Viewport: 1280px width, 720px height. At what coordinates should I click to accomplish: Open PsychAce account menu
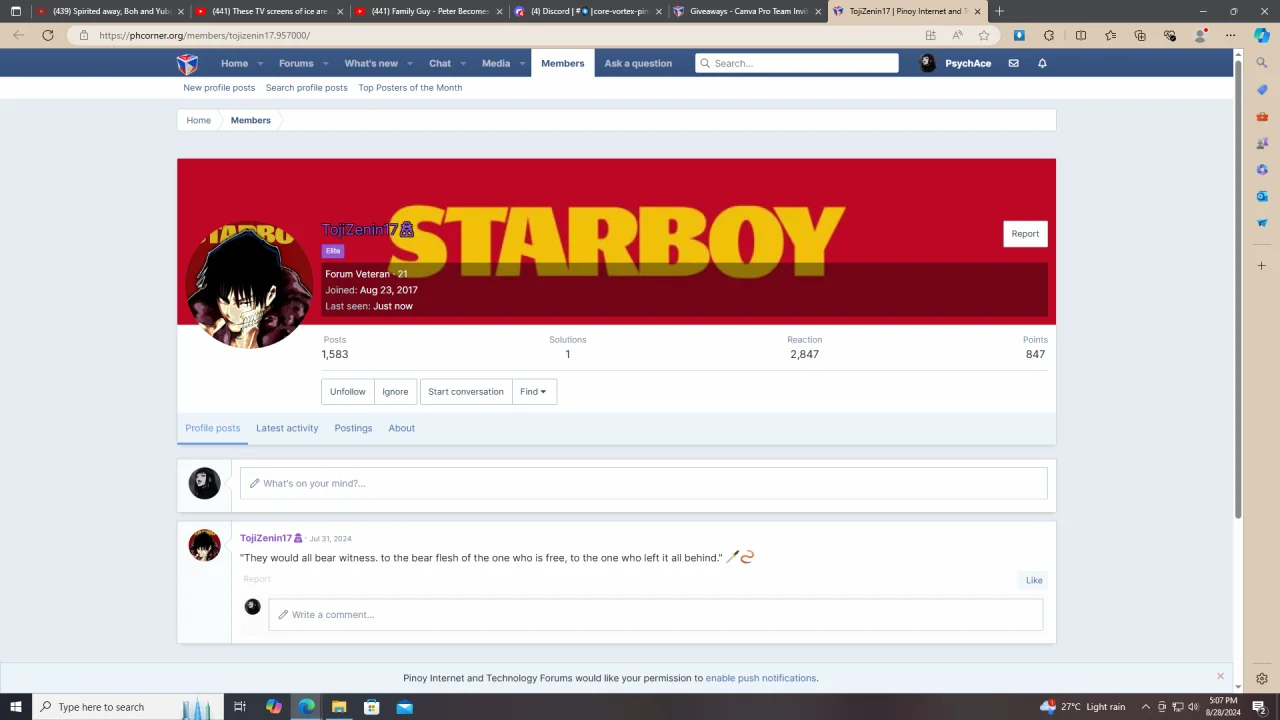pyautogui.click(x=956, y=63)
